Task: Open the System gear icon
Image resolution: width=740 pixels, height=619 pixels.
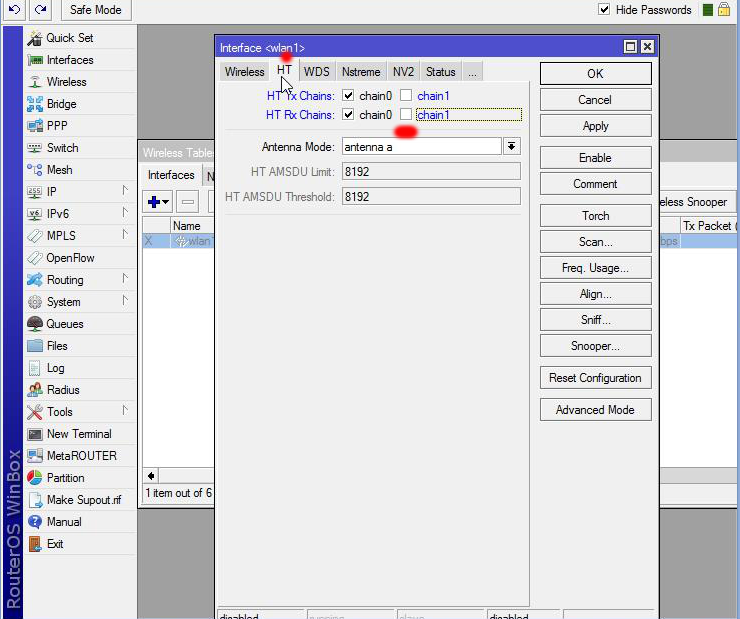Action: 35,302
